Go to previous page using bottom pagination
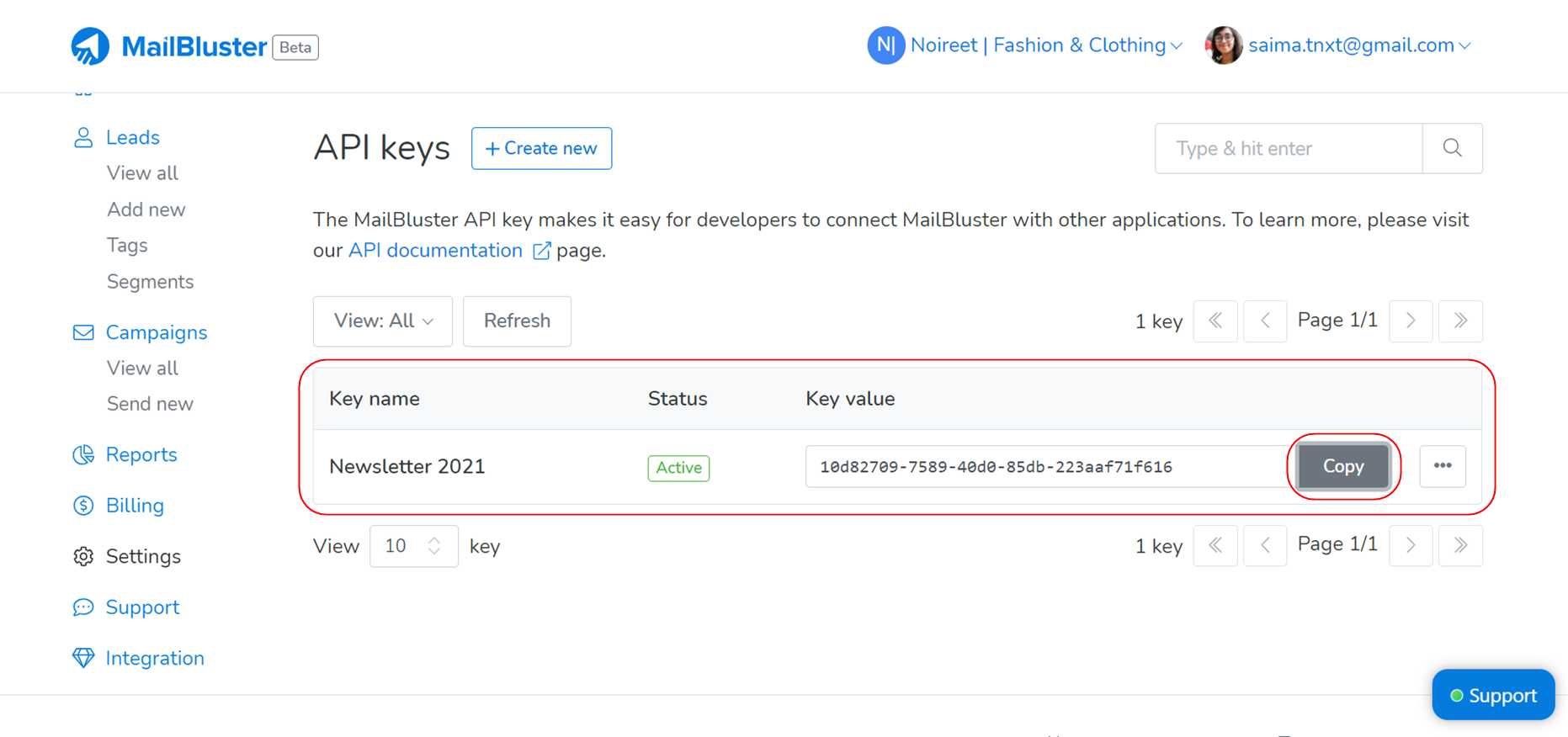Viewport: 1568px width, 737px height. tap(1265, 545)
